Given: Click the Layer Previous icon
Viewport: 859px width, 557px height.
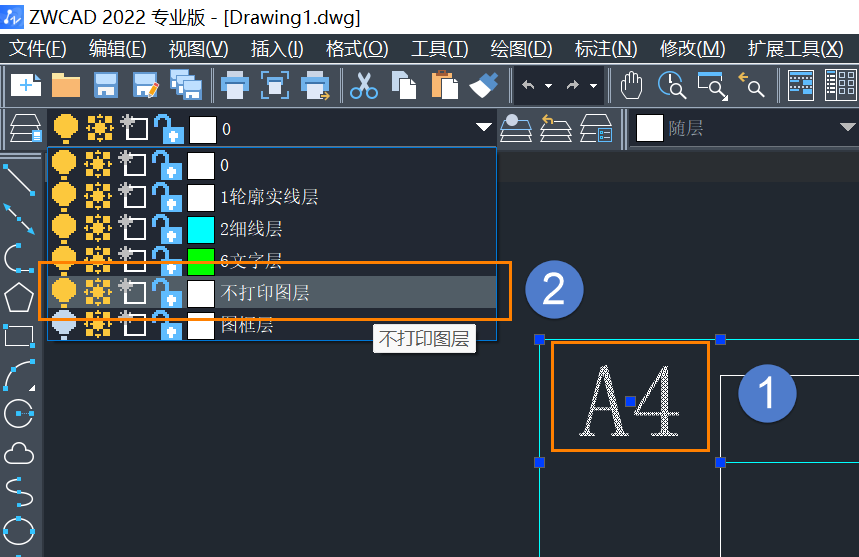Looking at the screenshot, I should [556, 128].
